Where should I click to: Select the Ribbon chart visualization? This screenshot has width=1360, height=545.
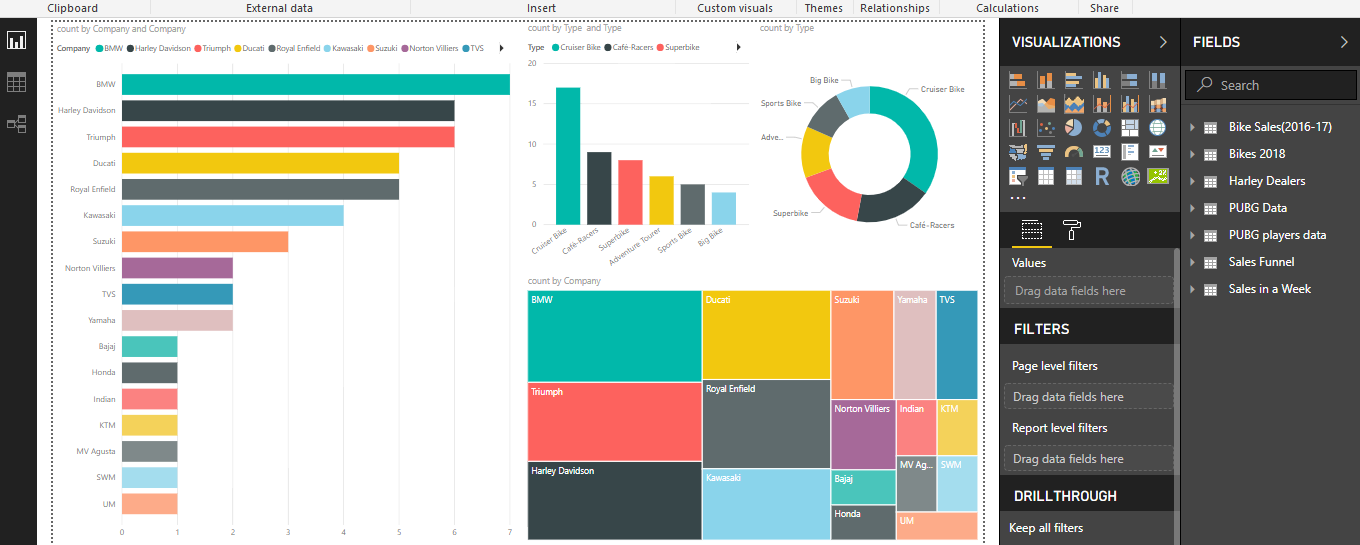click(1158, 104)
